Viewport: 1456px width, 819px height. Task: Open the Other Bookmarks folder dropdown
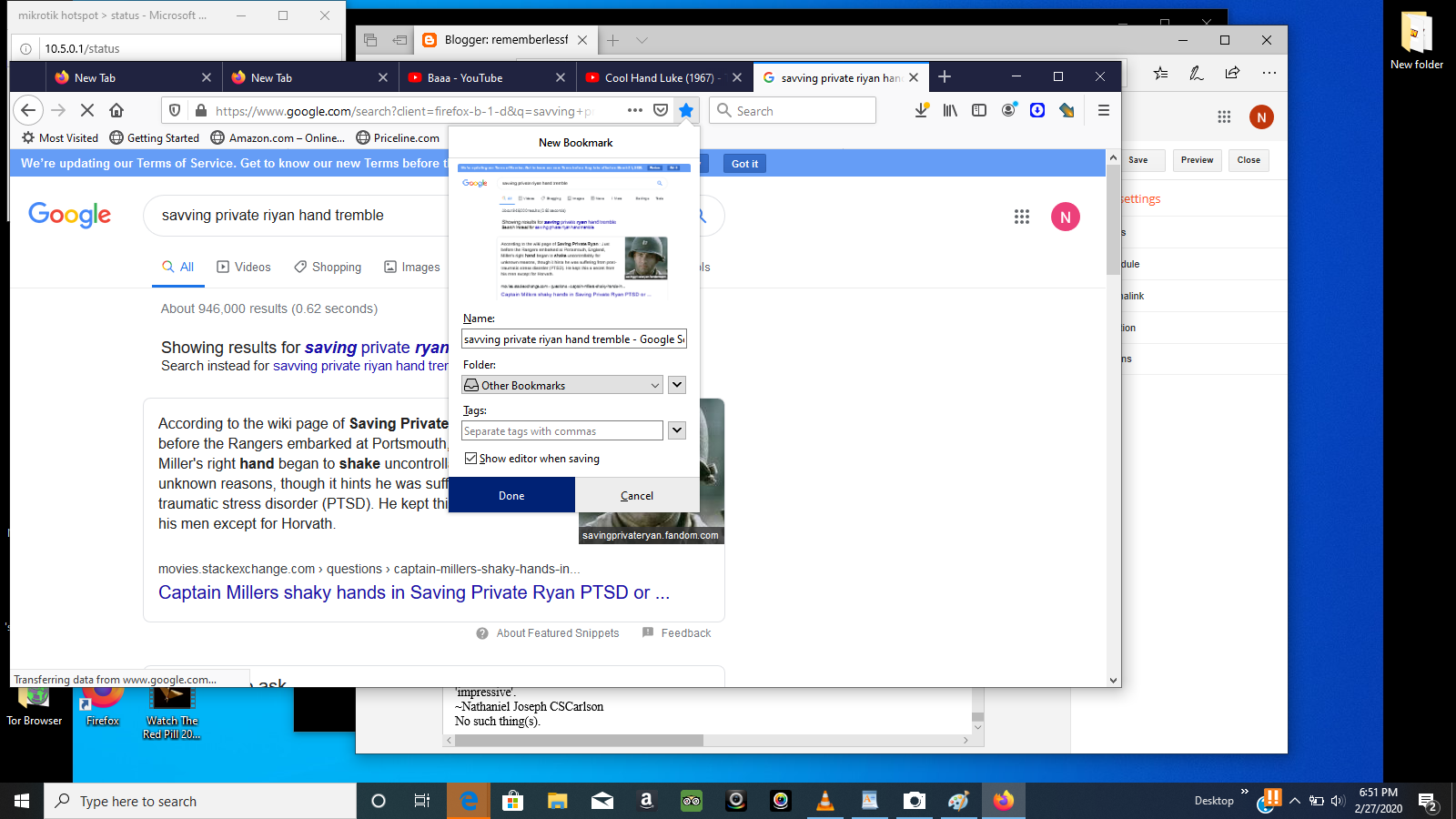coord(561,385)
